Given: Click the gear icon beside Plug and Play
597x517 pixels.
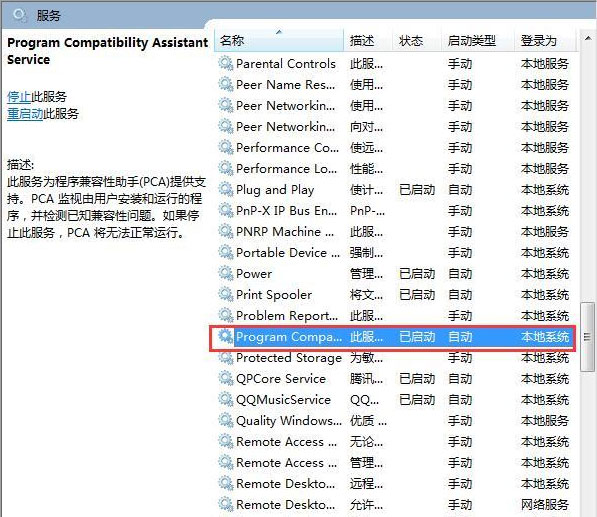Looking at the screenshot, I should click(225, 189).
